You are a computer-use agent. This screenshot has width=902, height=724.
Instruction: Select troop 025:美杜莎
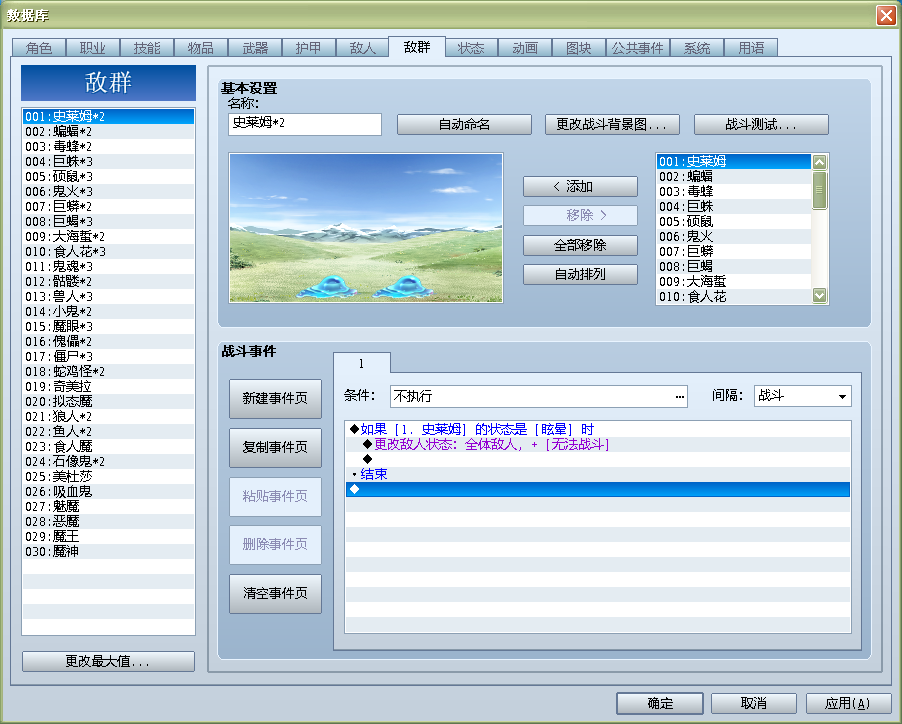pos(108,477)
